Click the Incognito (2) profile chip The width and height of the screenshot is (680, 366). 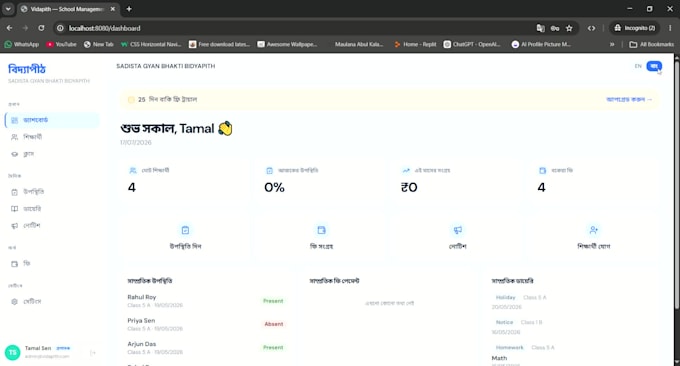(x=634, y=28)
